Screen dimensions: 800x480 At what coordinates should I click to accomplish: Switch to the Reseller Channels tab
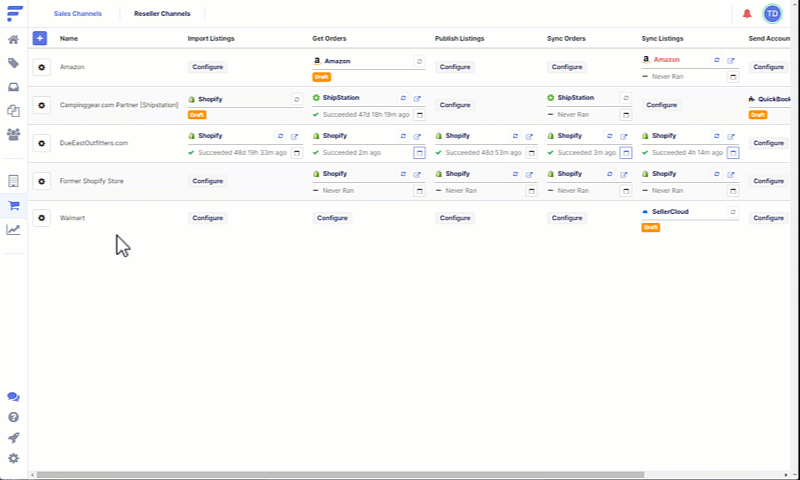pyautogui.click(x=162, y=14)
